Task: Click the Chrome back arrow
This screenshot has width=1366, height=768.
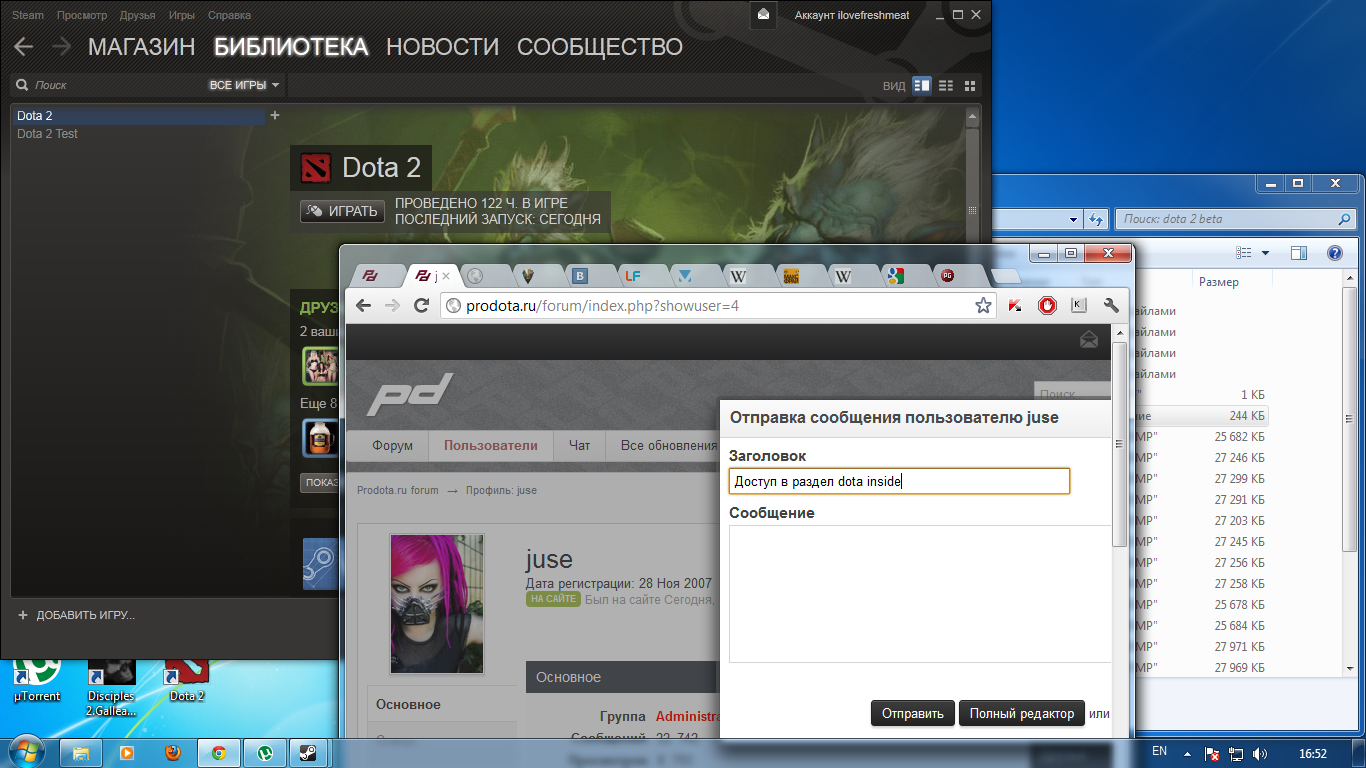Action: [x=364, y=306]
